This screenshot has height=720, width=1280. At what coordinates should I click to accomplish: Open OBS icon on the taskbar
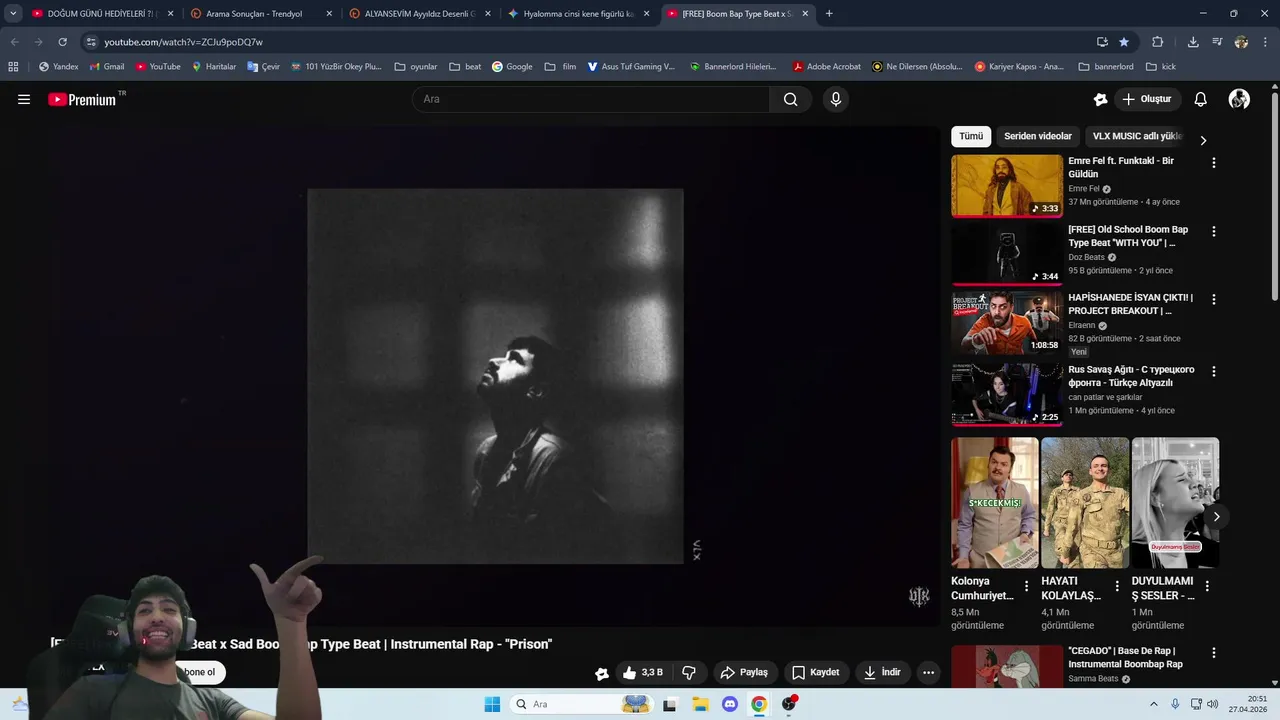click(789, 704)
